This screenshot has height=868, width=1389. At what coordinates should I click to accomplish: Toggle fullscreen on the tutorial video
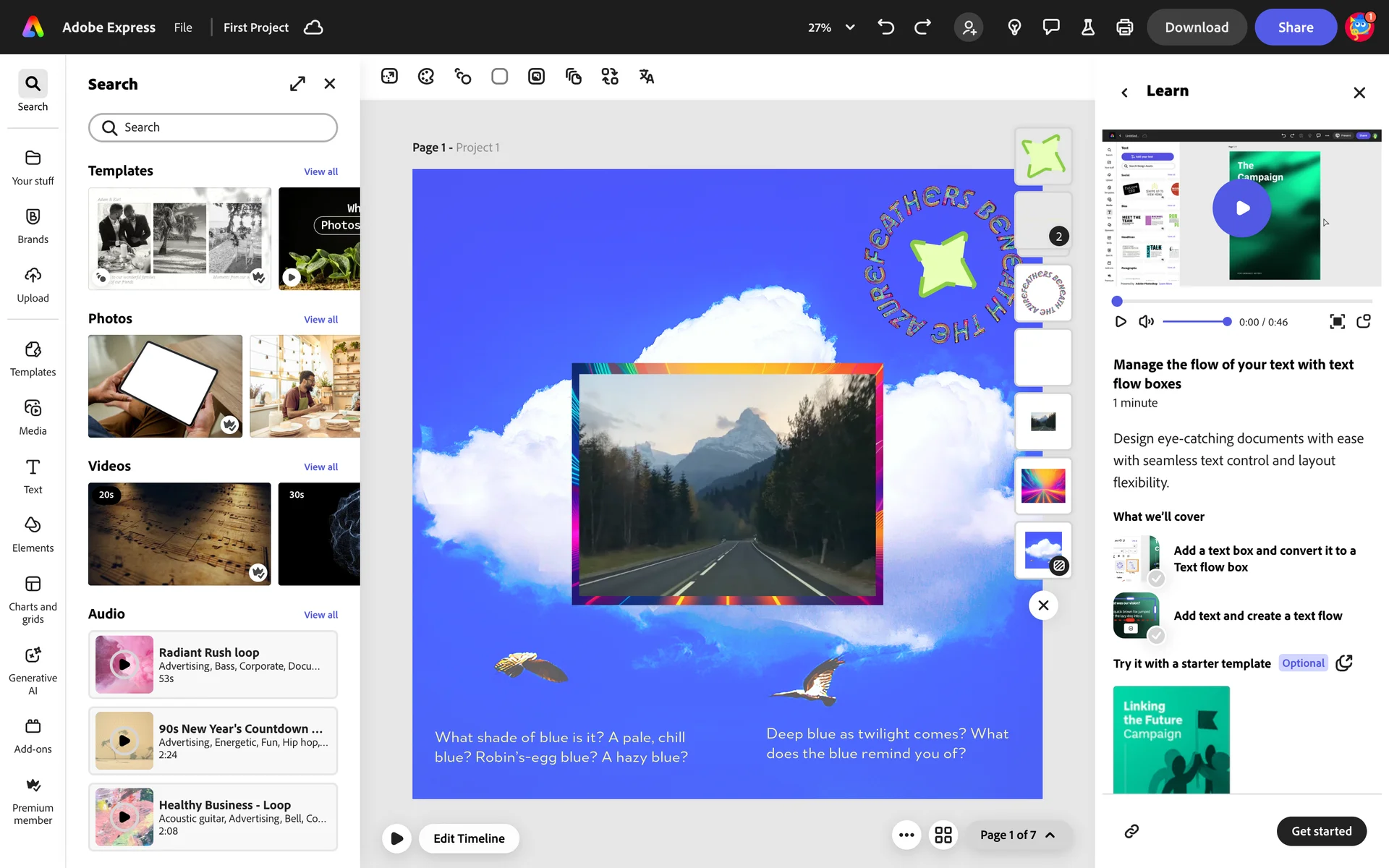(x=1337, y=322)
